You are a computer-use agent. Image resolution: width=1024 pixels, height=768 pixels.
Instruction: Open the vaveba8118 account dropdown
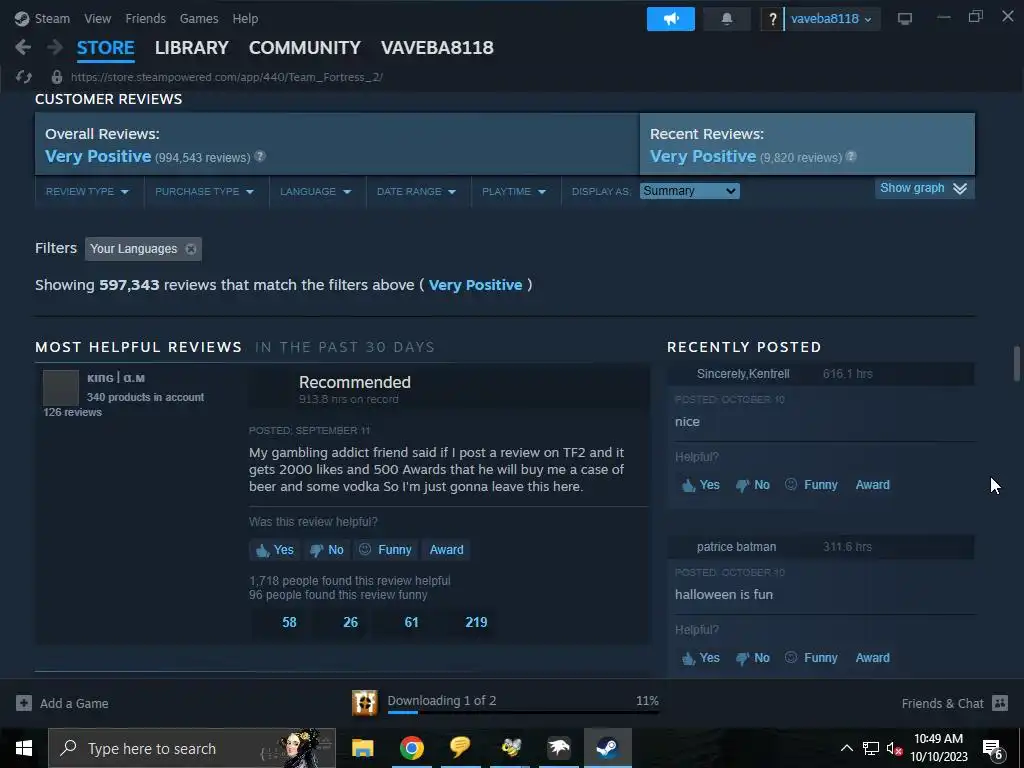(x=831, y=19)
